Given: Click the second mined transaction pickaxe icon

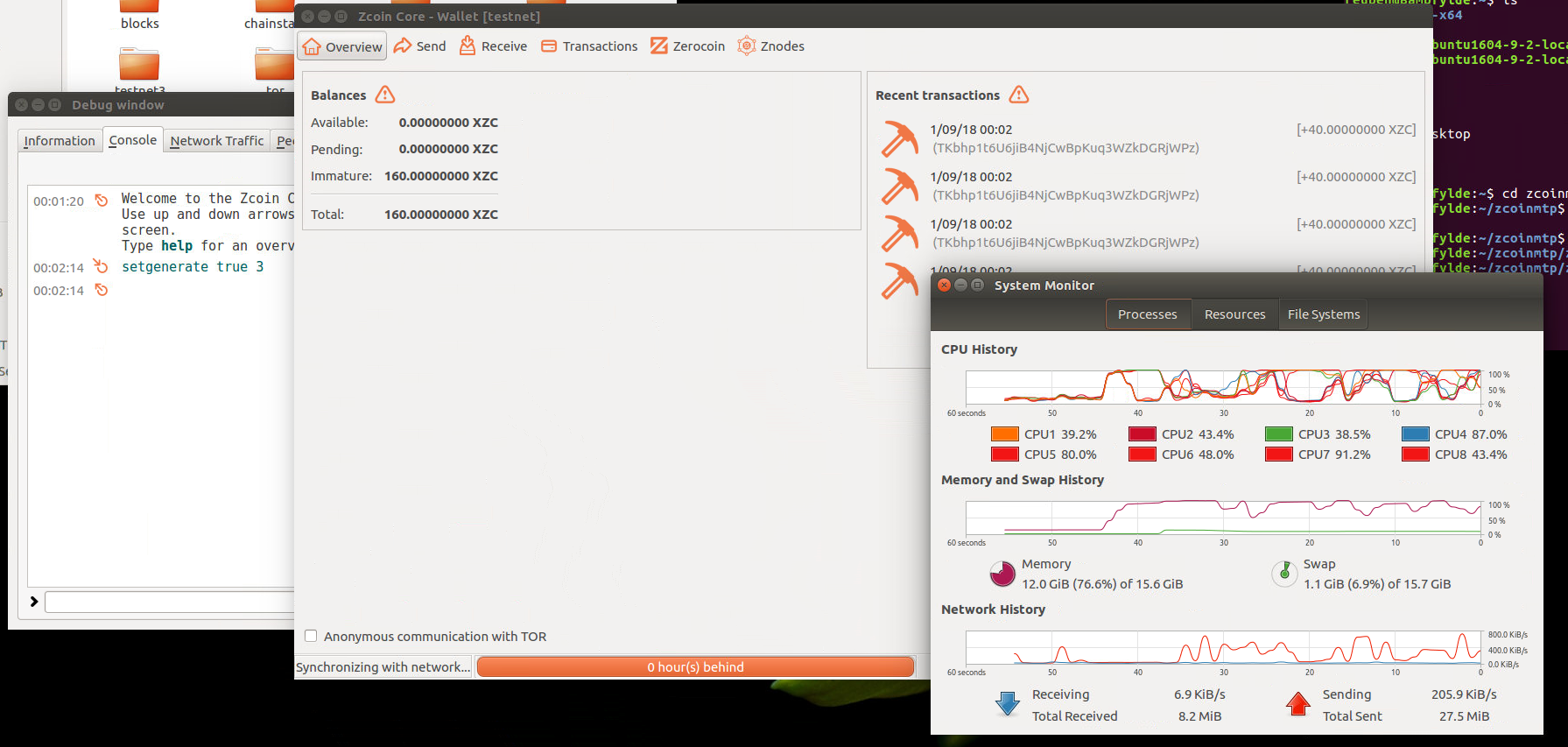Looking at the screenshot, I should point(899,186).
